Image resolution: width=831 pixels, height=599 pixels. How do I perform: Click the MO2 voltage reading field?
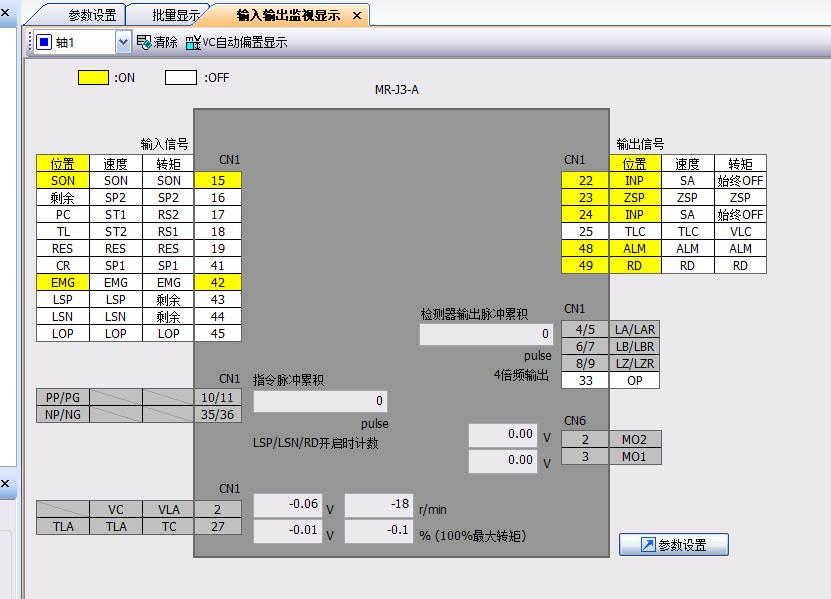pyautogui.click(x=505, y=436)
